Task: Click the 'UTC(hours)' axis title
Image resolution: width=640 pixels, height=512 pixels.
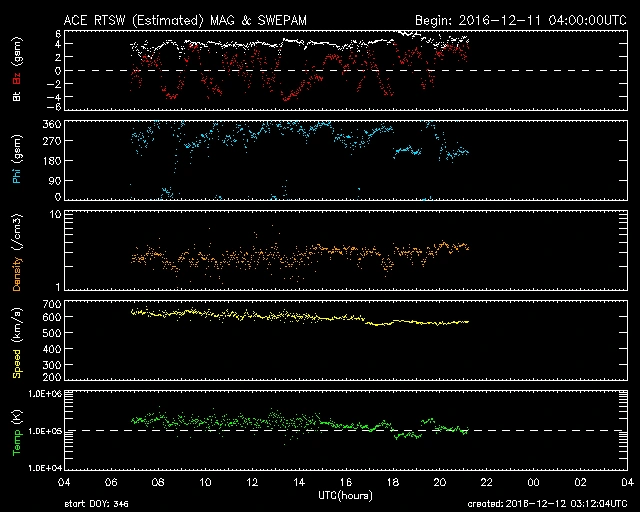Action: pyautogui.click(x=345, y=496)
